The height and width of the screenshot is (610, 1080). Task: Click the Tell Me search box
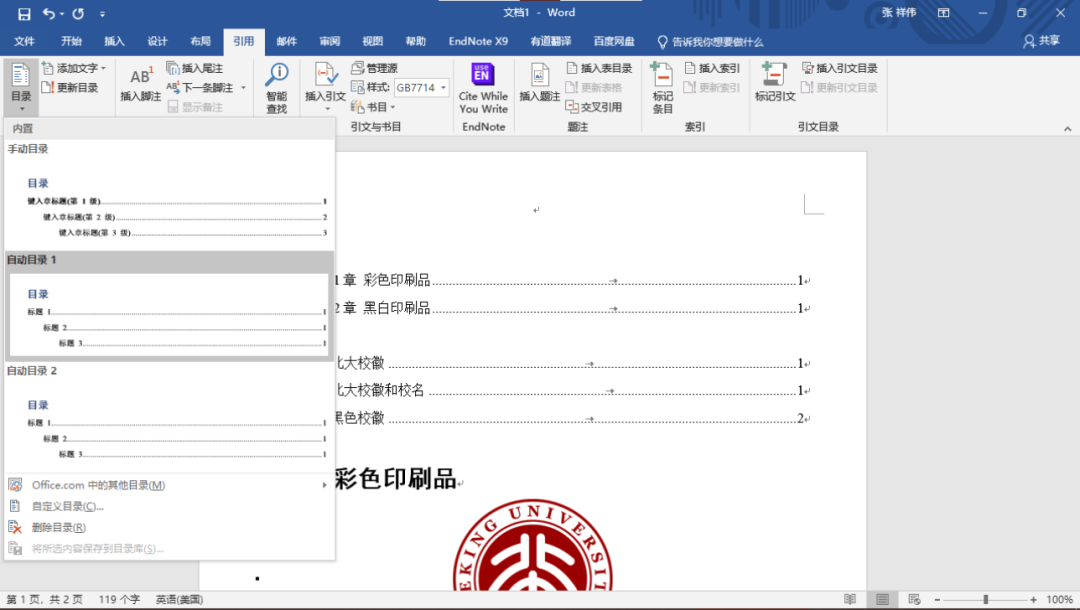tap(710, 42)
